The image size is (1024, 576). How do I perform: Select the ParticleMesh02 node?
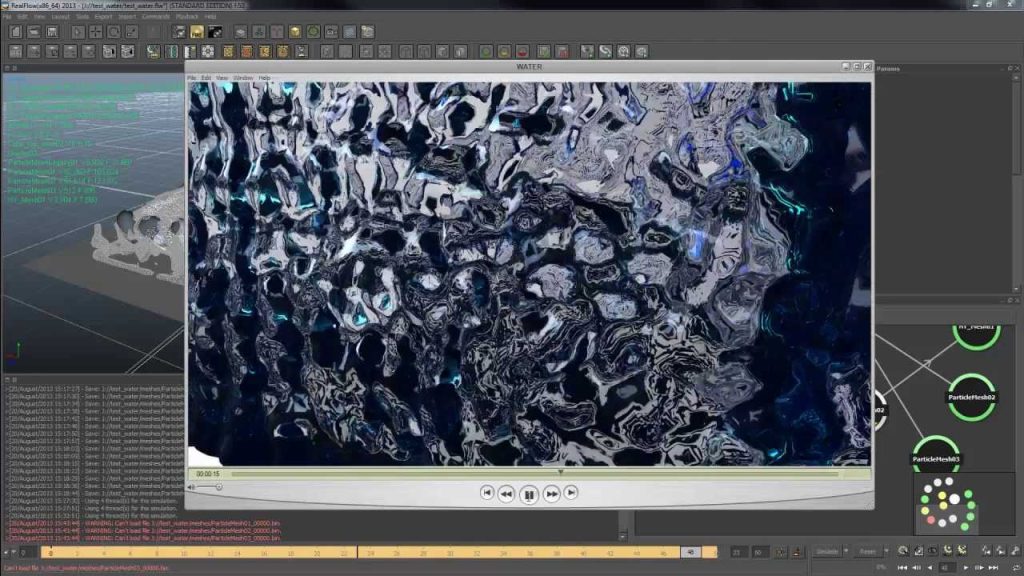(x=972, y=397)
